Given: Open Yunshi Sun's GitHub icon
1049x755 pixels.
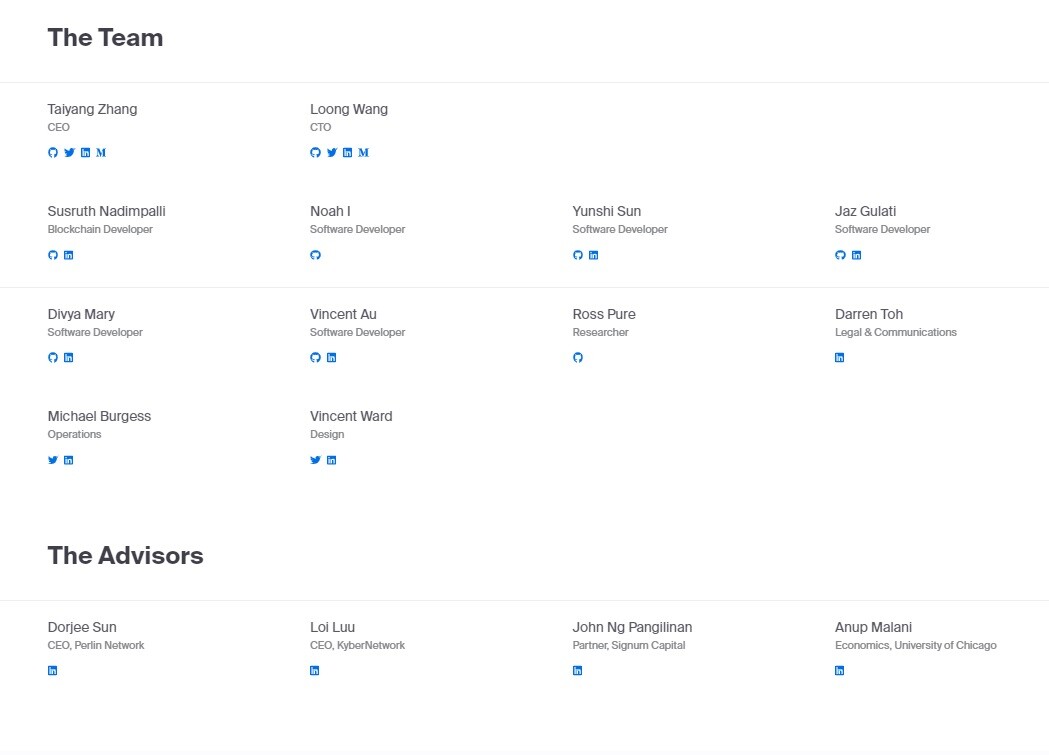Looking at the screenshot, I should [x=577, y=255].
